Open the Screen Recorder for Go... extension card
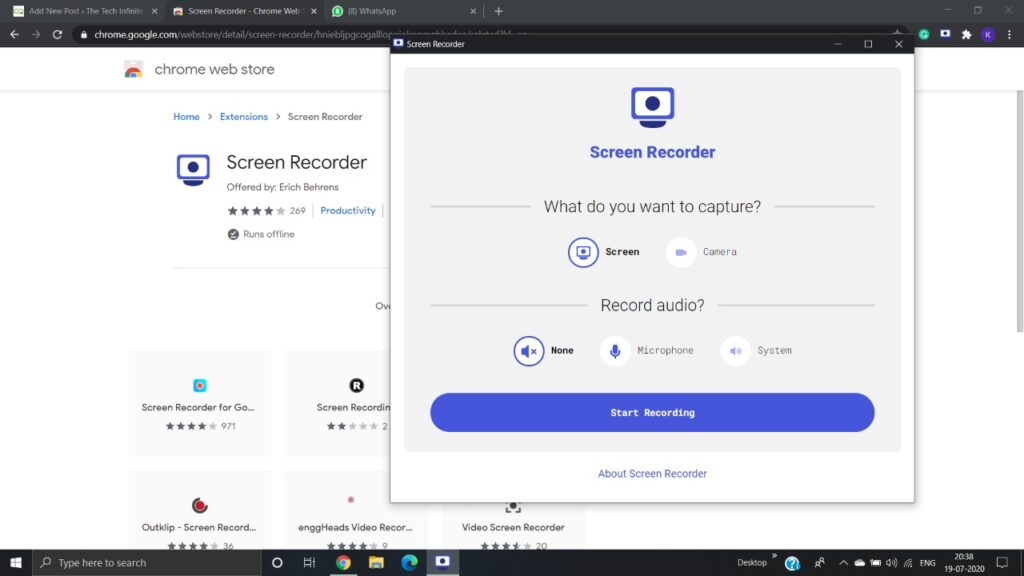1024x576 pixels. (199, 404)
